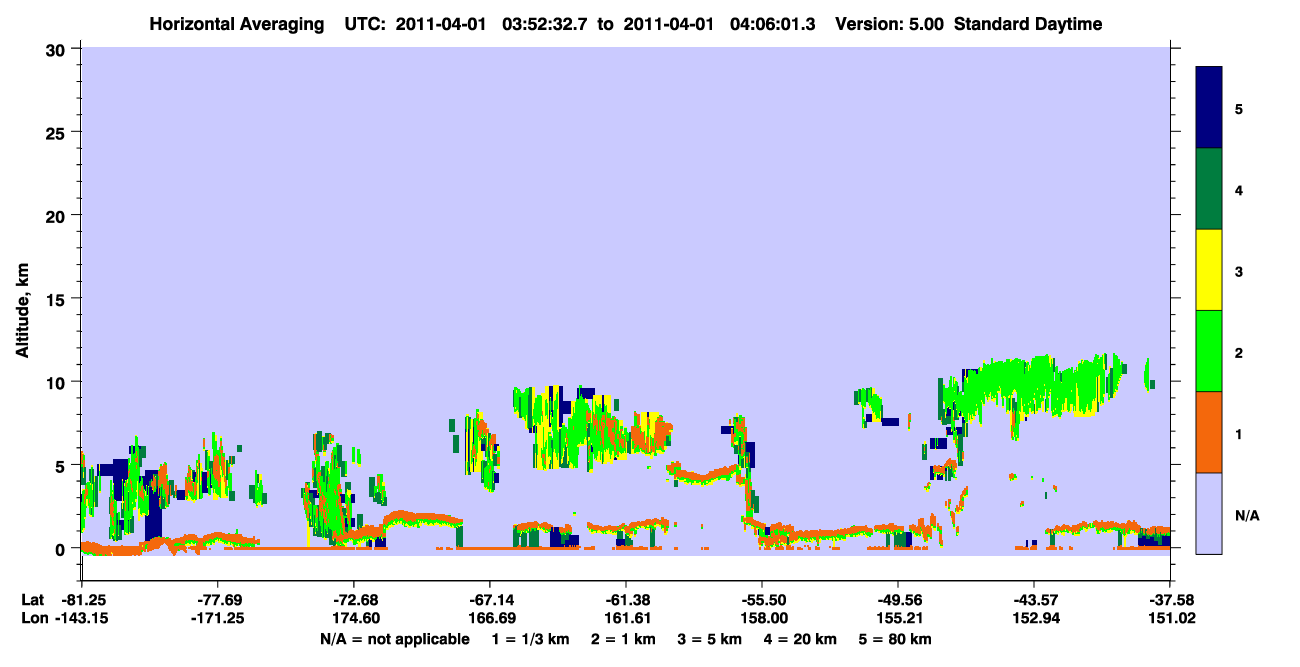Viewport: 1300px width, 667px height.
Task: Click latitude value -61.38
Action: (x=626, y=600)
